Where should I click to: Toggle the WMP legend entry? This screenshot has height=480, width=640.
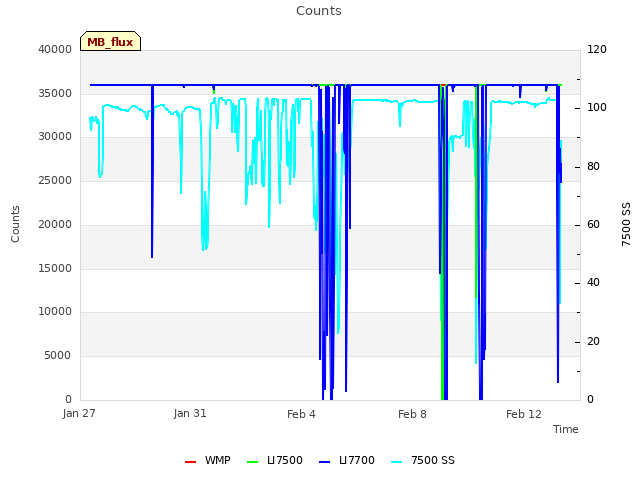click(207, 460)
